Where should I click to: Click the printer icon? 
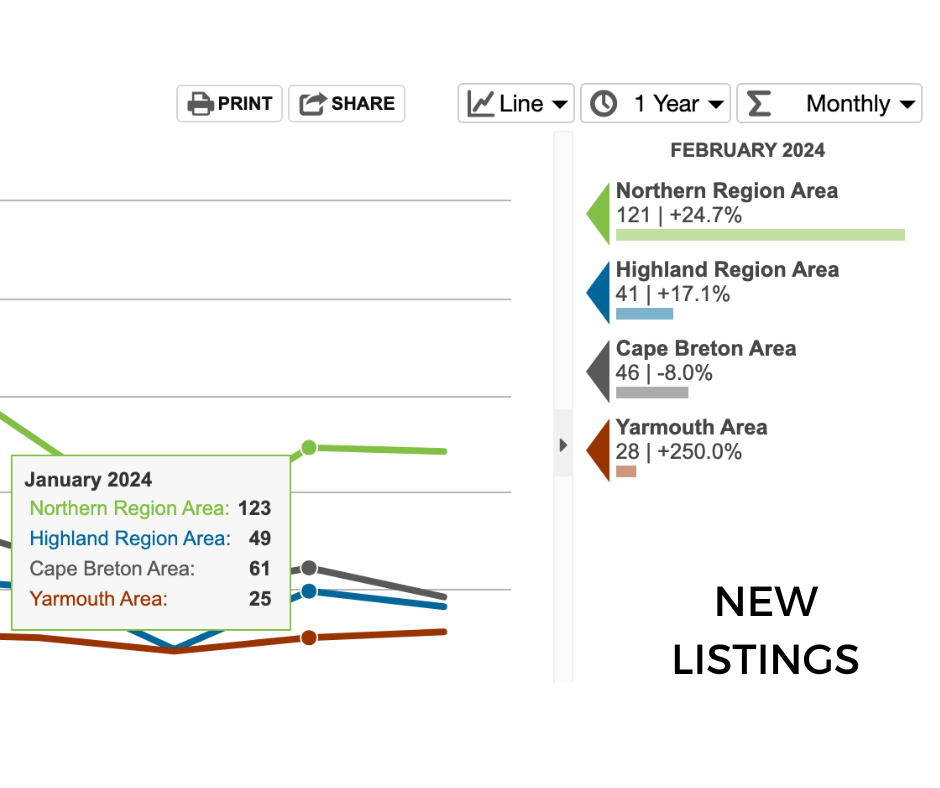pos(200,104)
